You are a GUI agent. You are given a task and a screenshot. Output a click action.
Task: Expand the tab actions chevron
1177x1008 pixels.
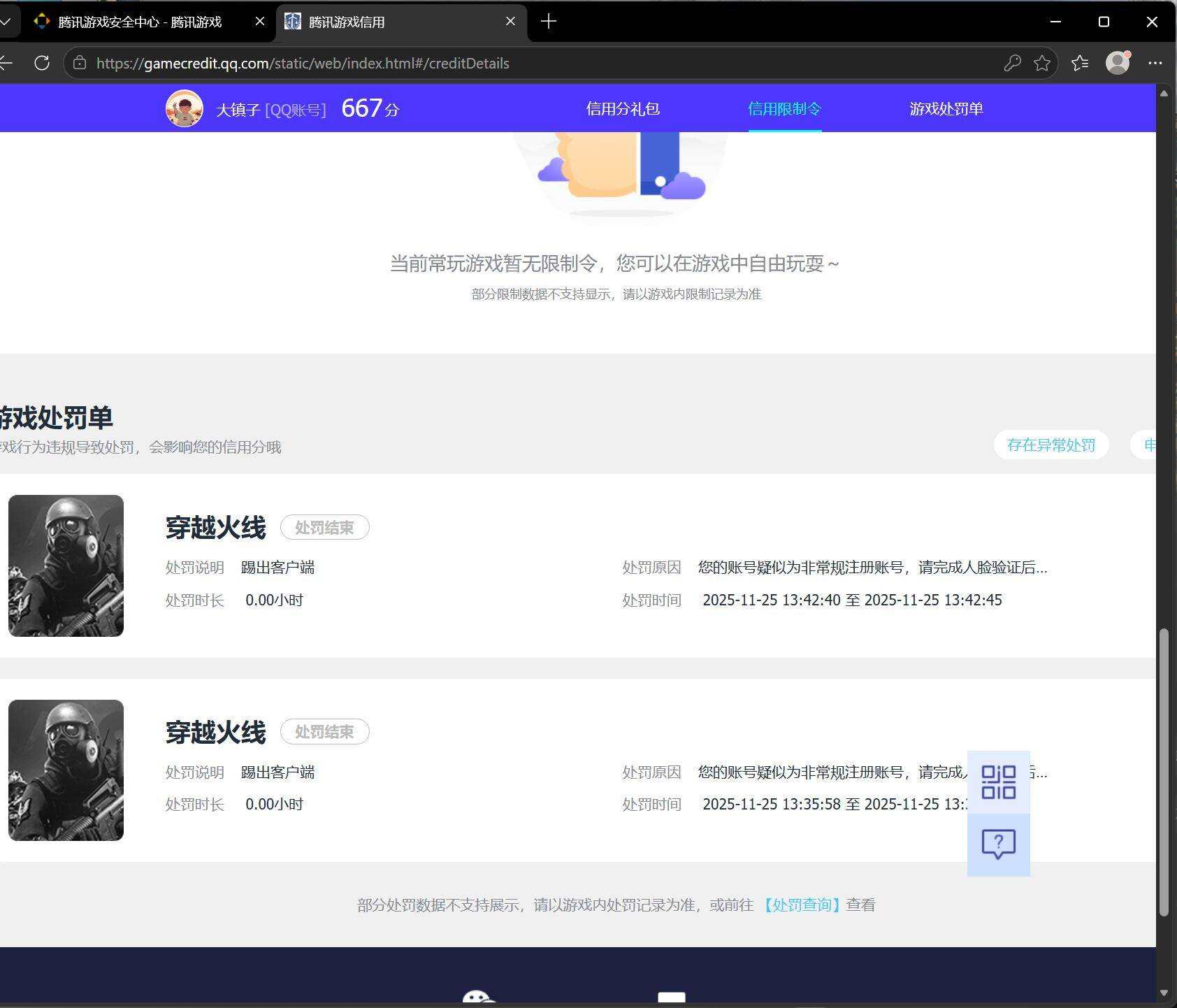pyautogui.click(x=6, y=22)
